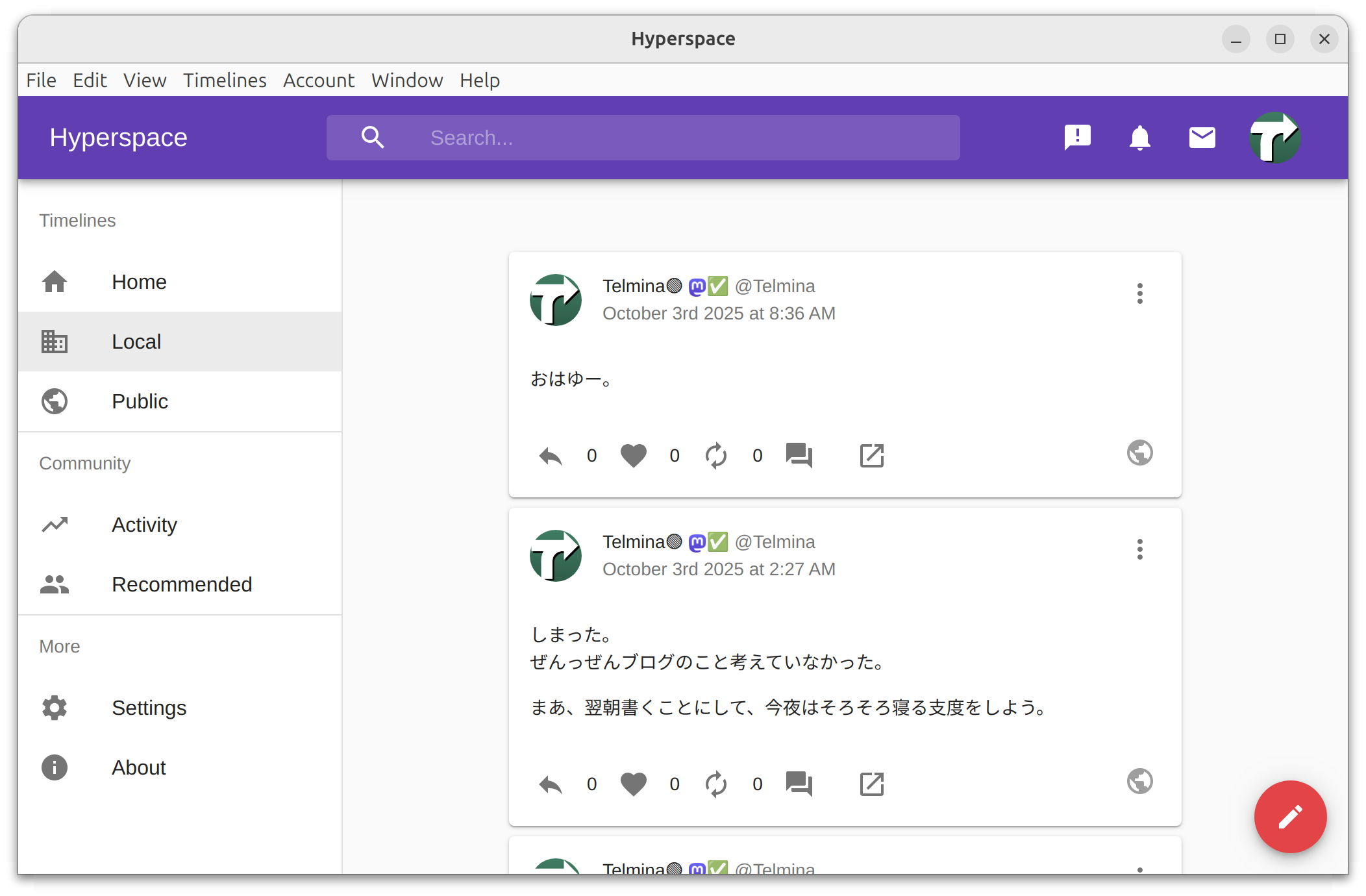Favorite the 2:27 AM post
Image resolution: width=1366 pixels, height=896 pixels.
coord(633,784)
